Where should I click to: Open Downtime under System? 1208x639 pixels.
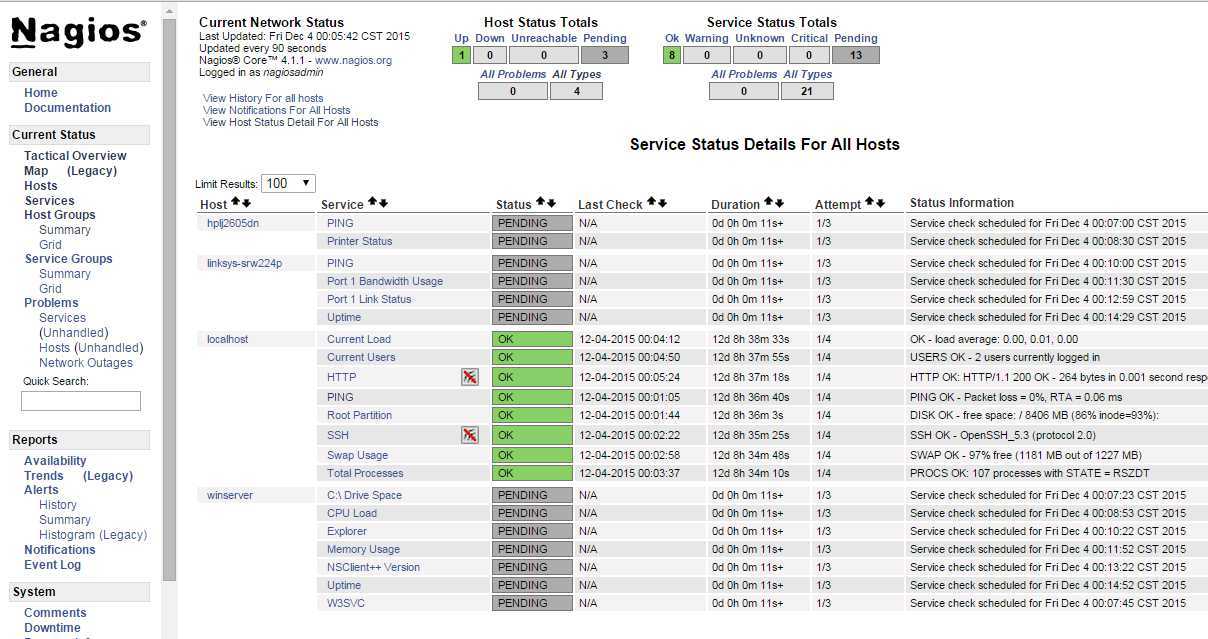point(52,628)
